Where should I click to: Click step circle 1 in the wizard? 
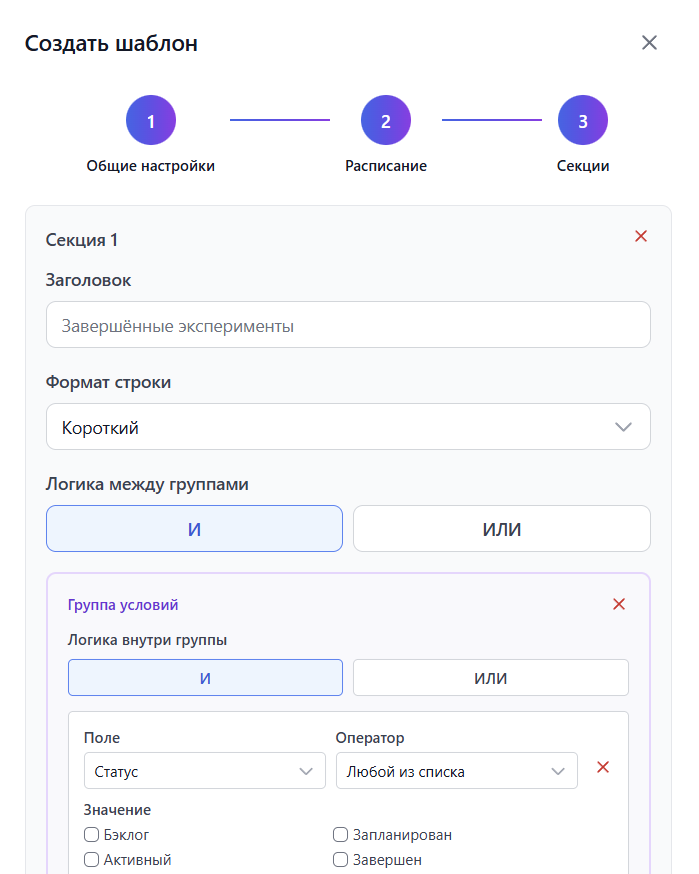pyautogui.click(x=150, y=119)
